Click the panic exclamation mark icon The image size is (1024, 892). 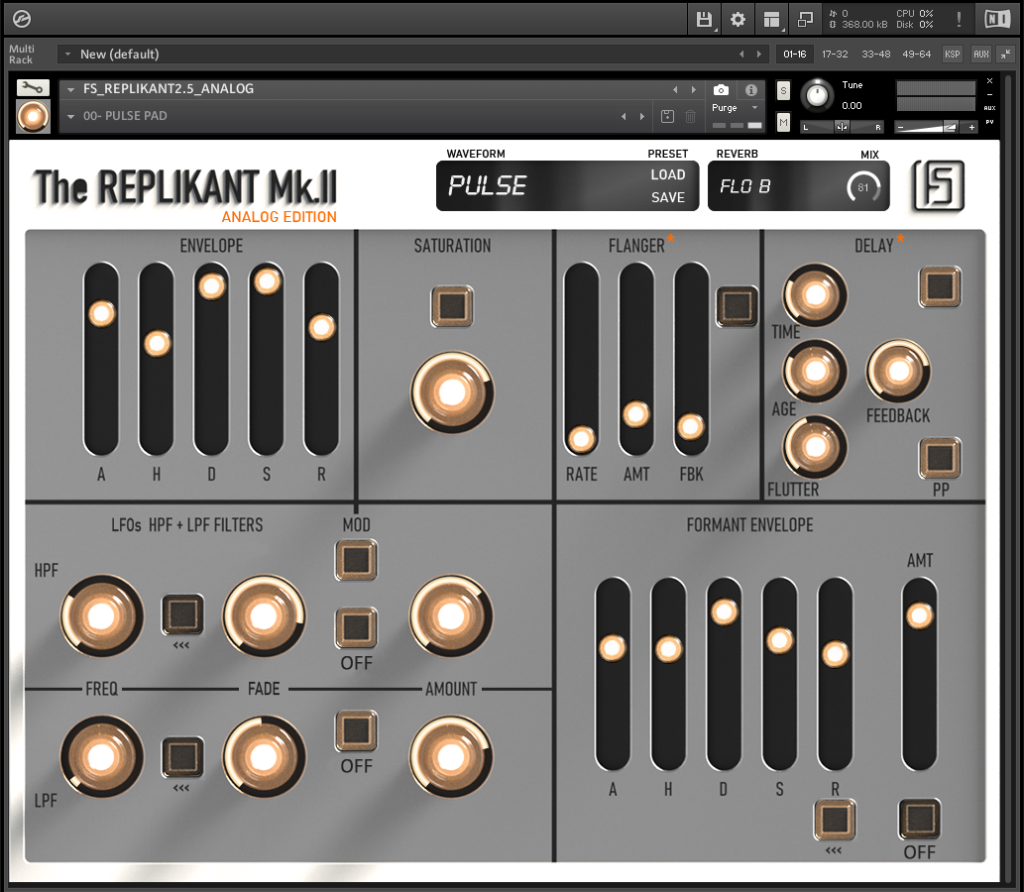959,20
